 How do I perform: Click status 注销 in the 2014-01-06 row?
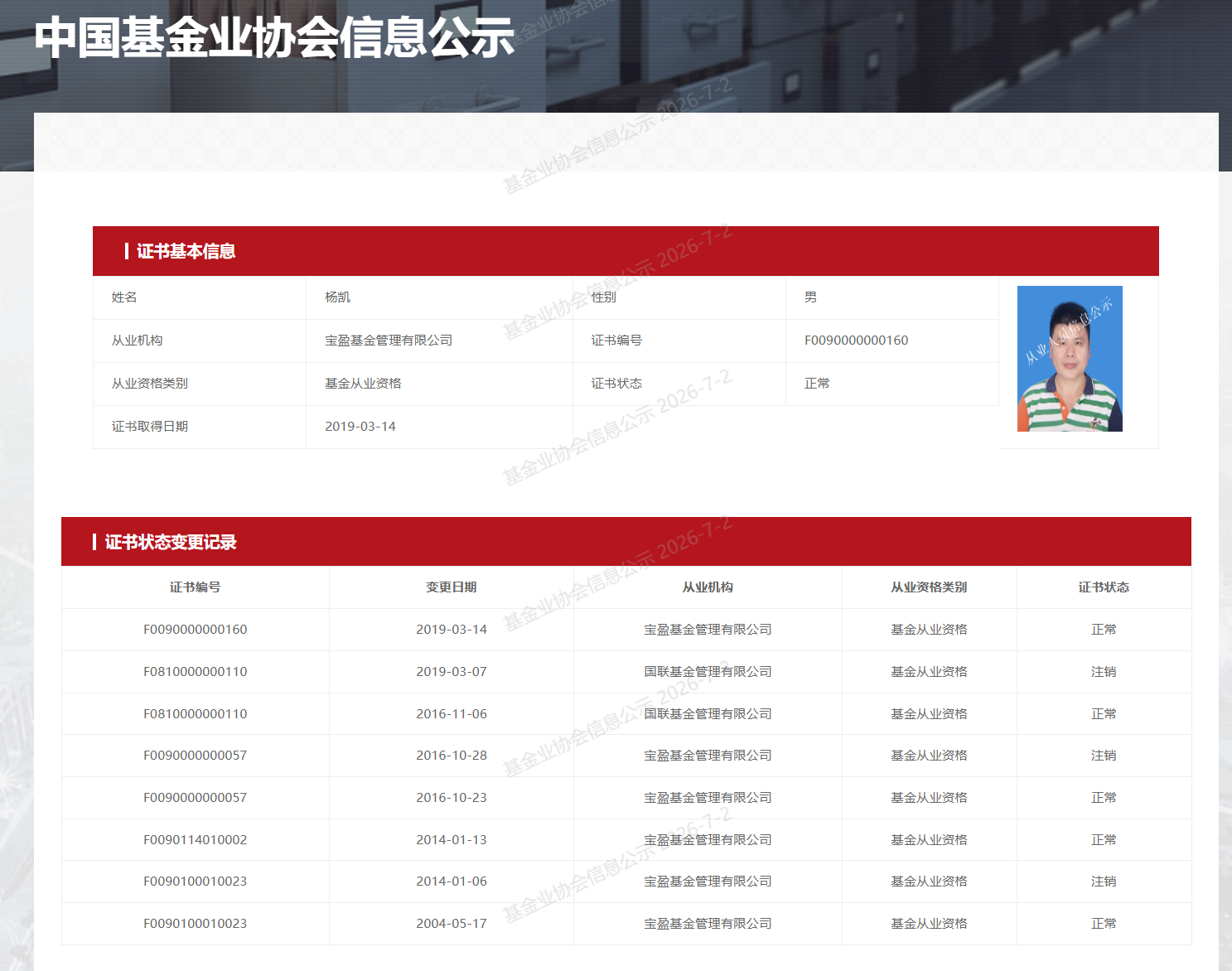[x=1104, y=882]
